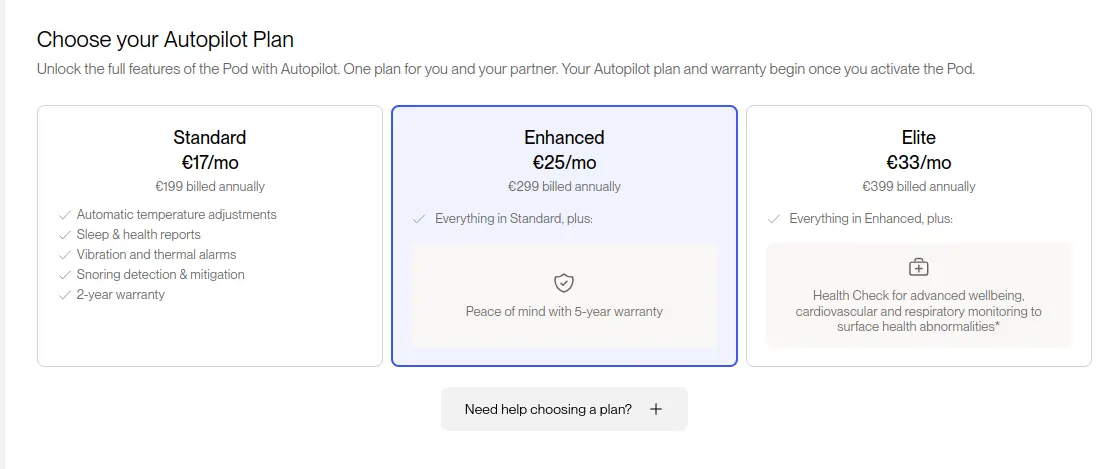Click checkmark next to Snoring detection & mitigation
Screen dimensions: 1104x469
click(65, 275)
